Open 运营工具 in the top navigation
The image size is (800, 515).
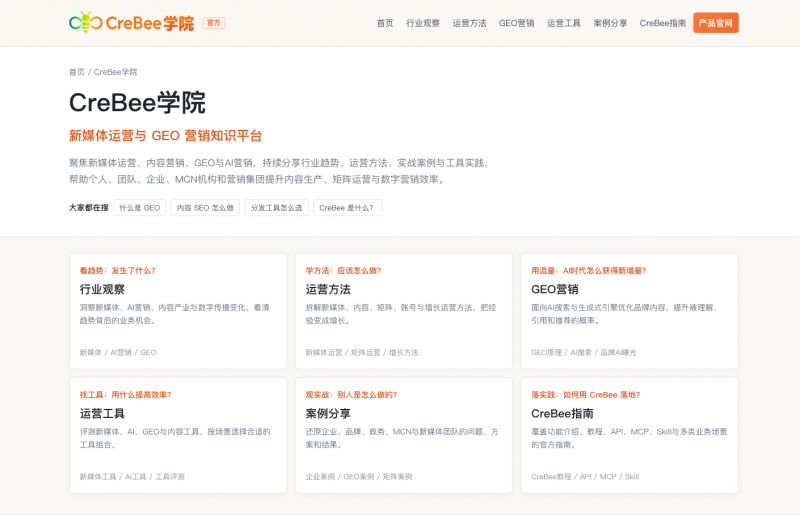tap(564, 23)
